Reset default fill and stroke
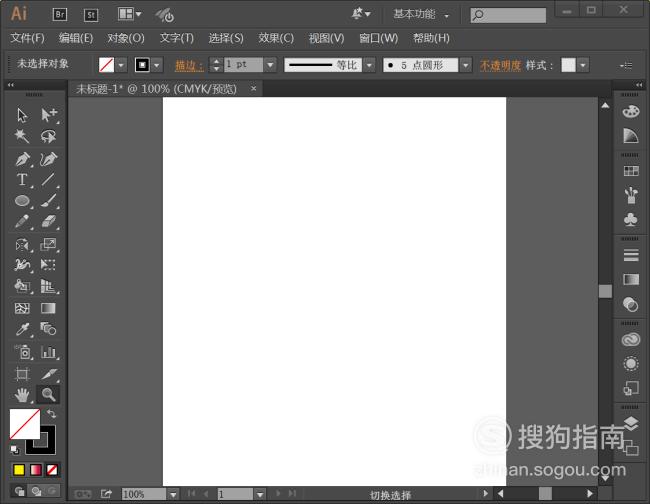This screenshot has height=504, width=650. (15, 449)
